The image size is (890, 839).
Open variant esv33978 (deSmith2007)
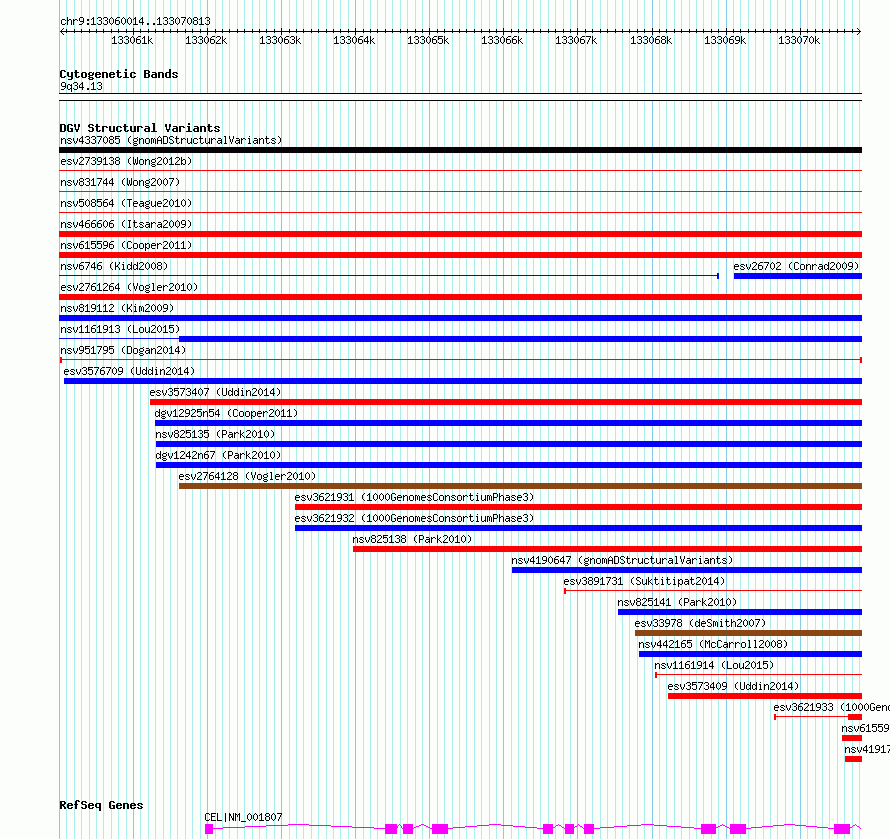[700, 623]
